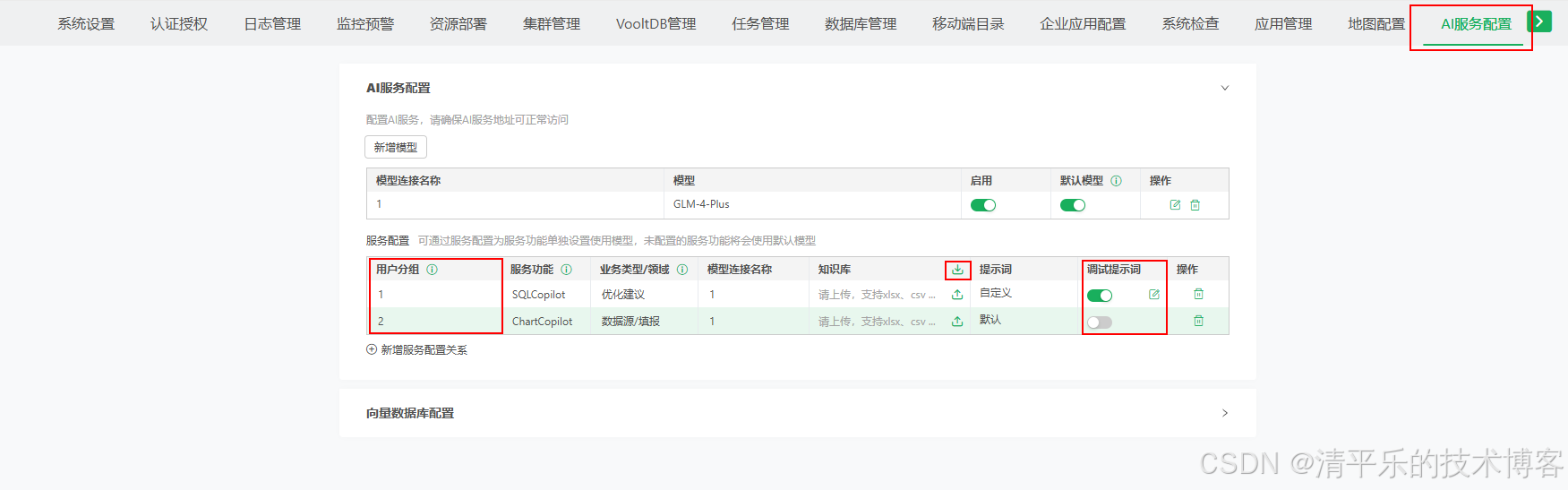
Task: Show info tooltip for 用户分组
Action: [x=432, y=269]
